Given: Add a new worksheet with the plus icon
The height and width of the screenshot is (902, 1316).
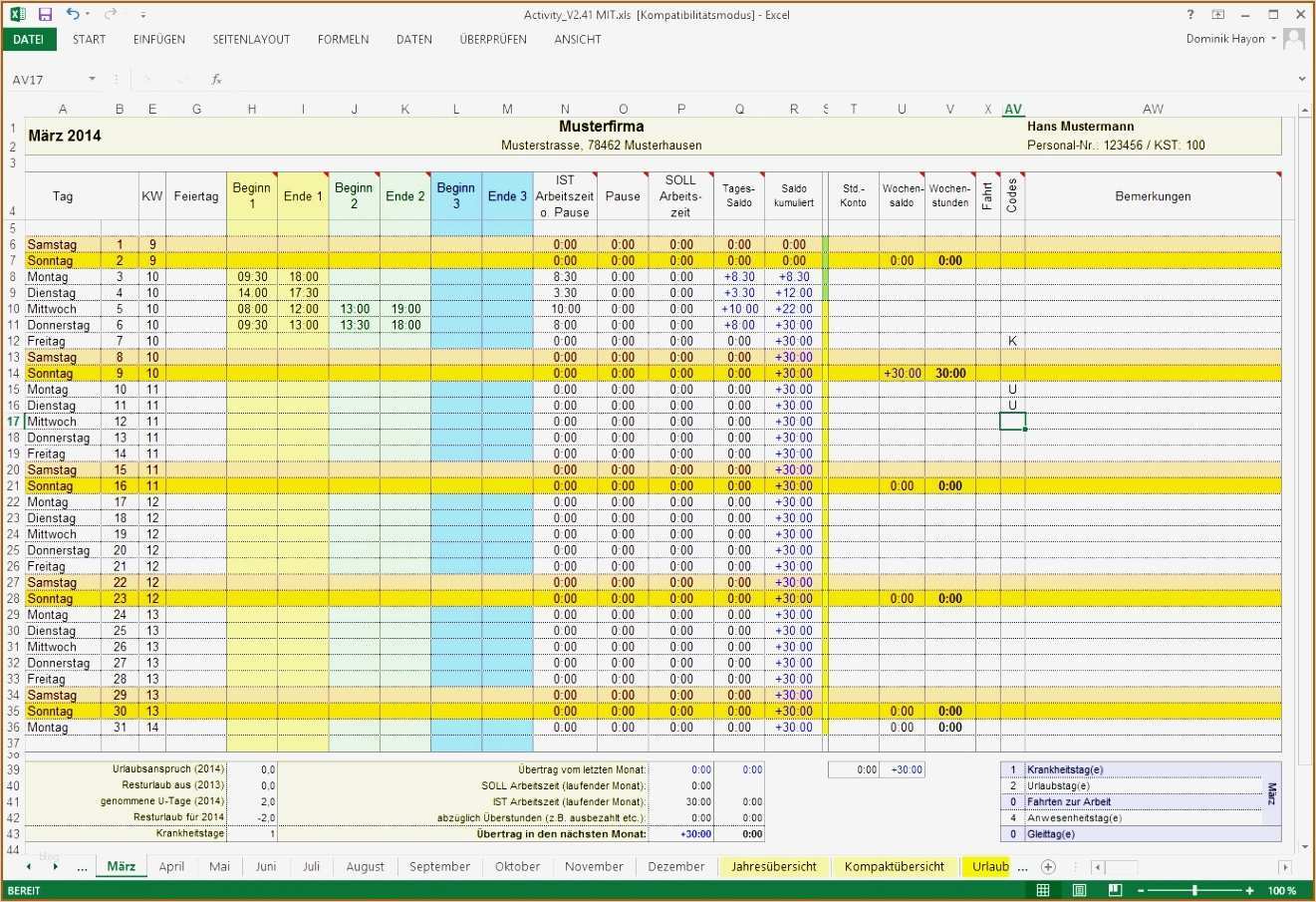Looking at the screenshot, I should (1048, 866).
